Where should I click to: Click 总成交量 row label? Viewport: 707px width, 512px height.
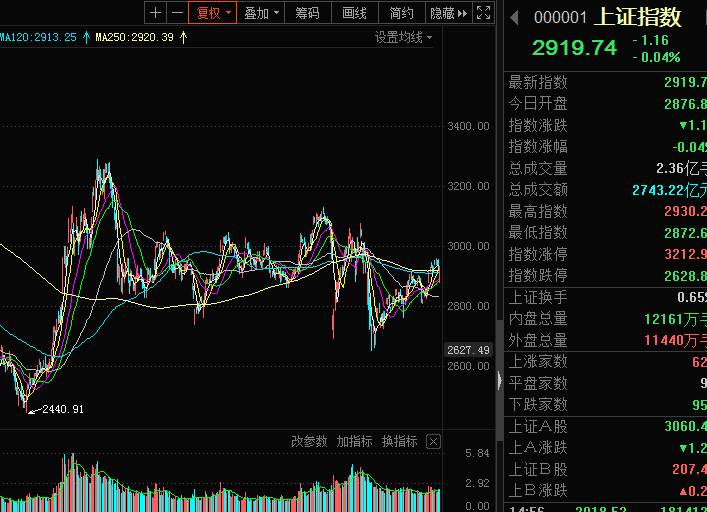538,168
